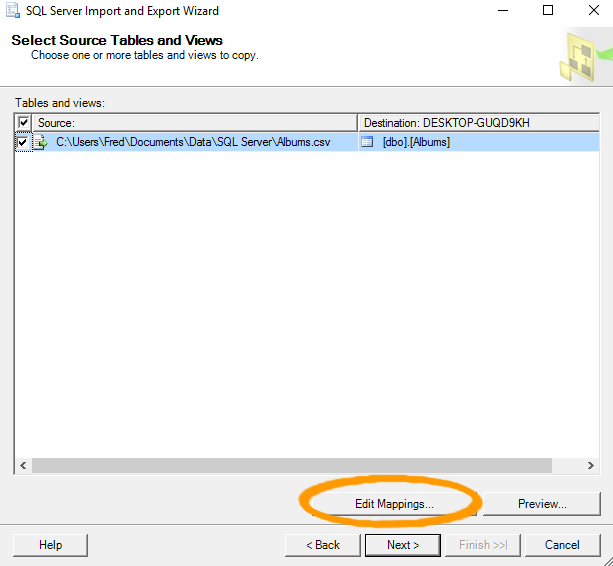Proceed with the Next button
Viewport: 613px width, 566px height.
pyautogui.click(x=403, y=545)
